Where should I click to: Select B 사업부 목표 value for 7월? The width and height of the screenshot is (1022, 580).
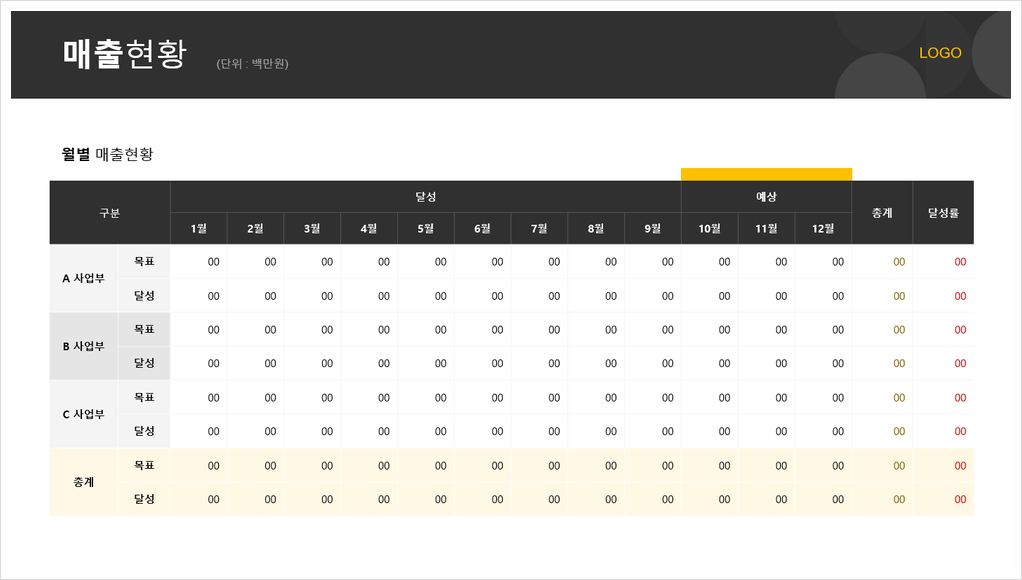554,330
